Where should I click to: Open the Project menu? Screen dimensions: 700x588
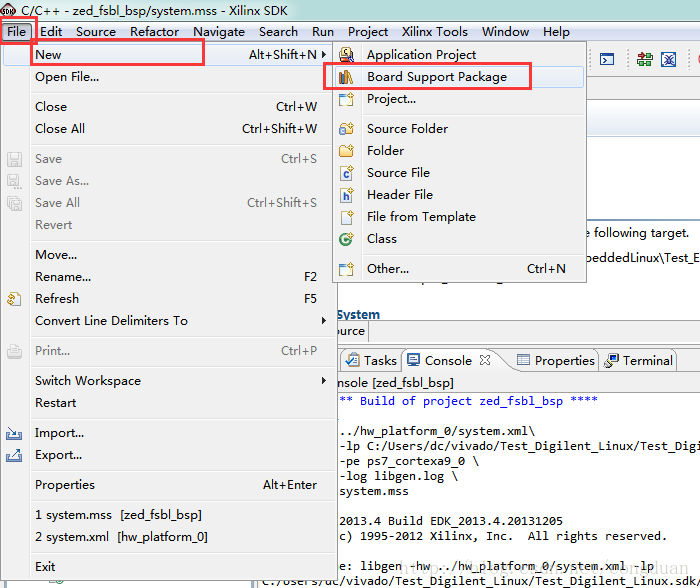click(x=368, y=32)
